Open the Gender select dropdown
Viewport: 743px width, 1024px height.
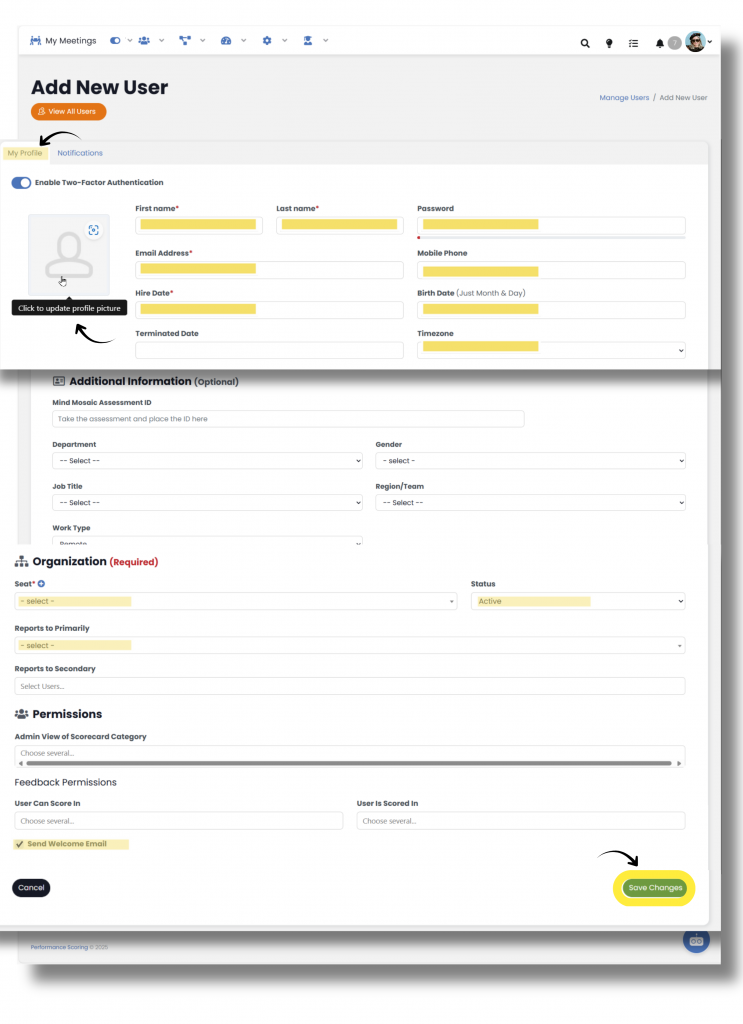click(x=530, y=461)
